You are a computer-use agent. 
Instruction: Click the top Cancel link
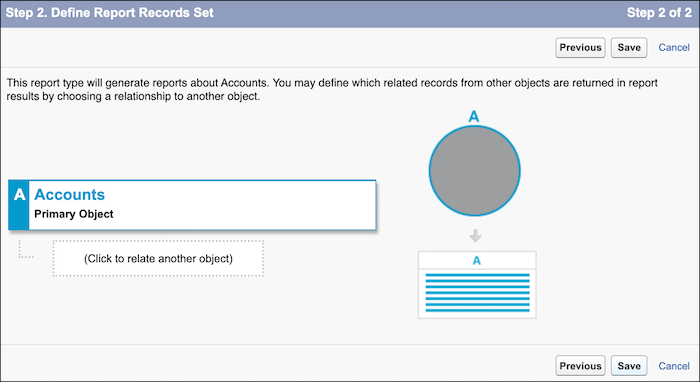(674, 48)
